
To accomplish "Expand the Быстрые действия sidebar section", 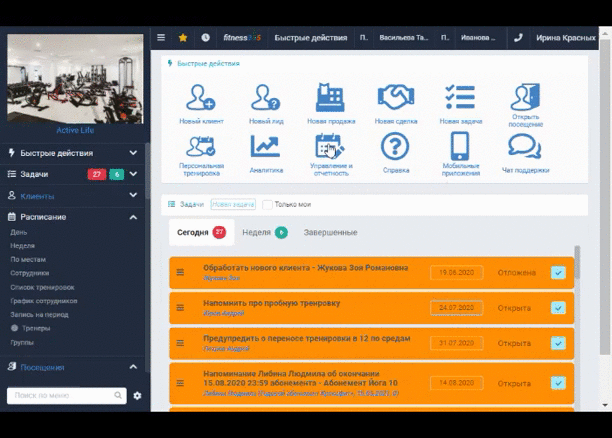I will coord(73,153).
